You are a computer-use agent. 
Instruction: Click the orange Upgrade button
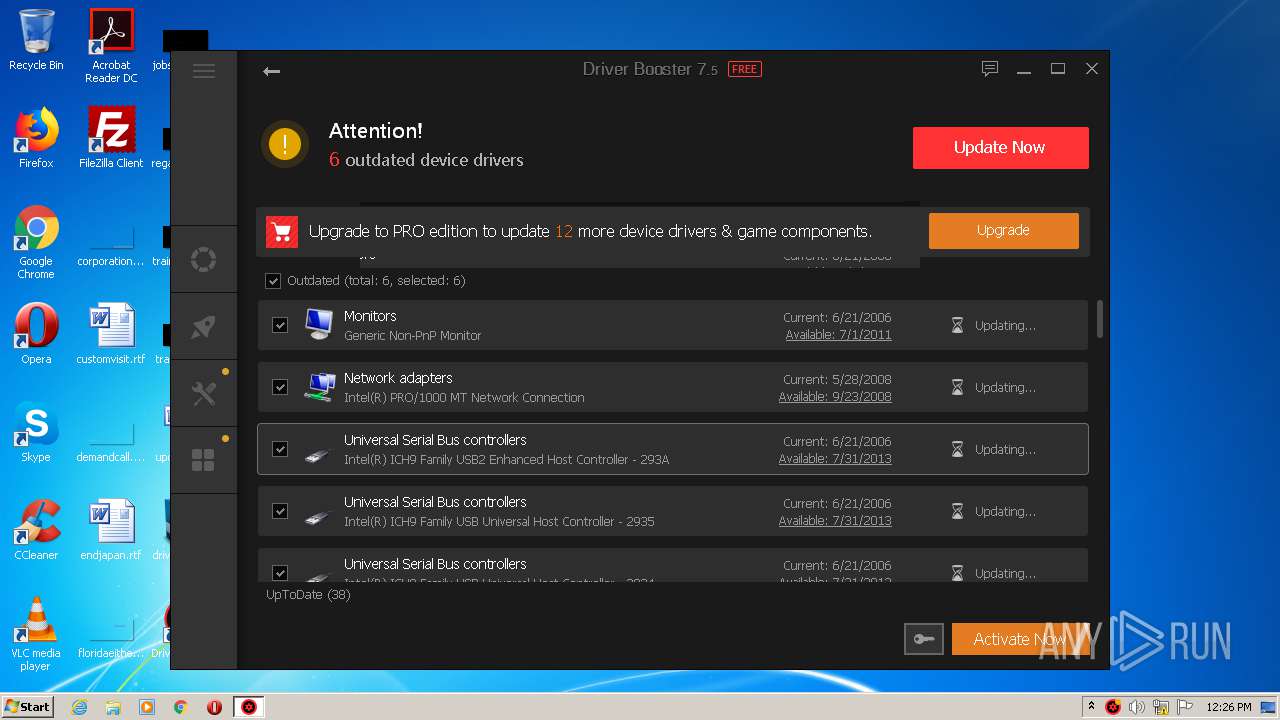(1003, 230)
